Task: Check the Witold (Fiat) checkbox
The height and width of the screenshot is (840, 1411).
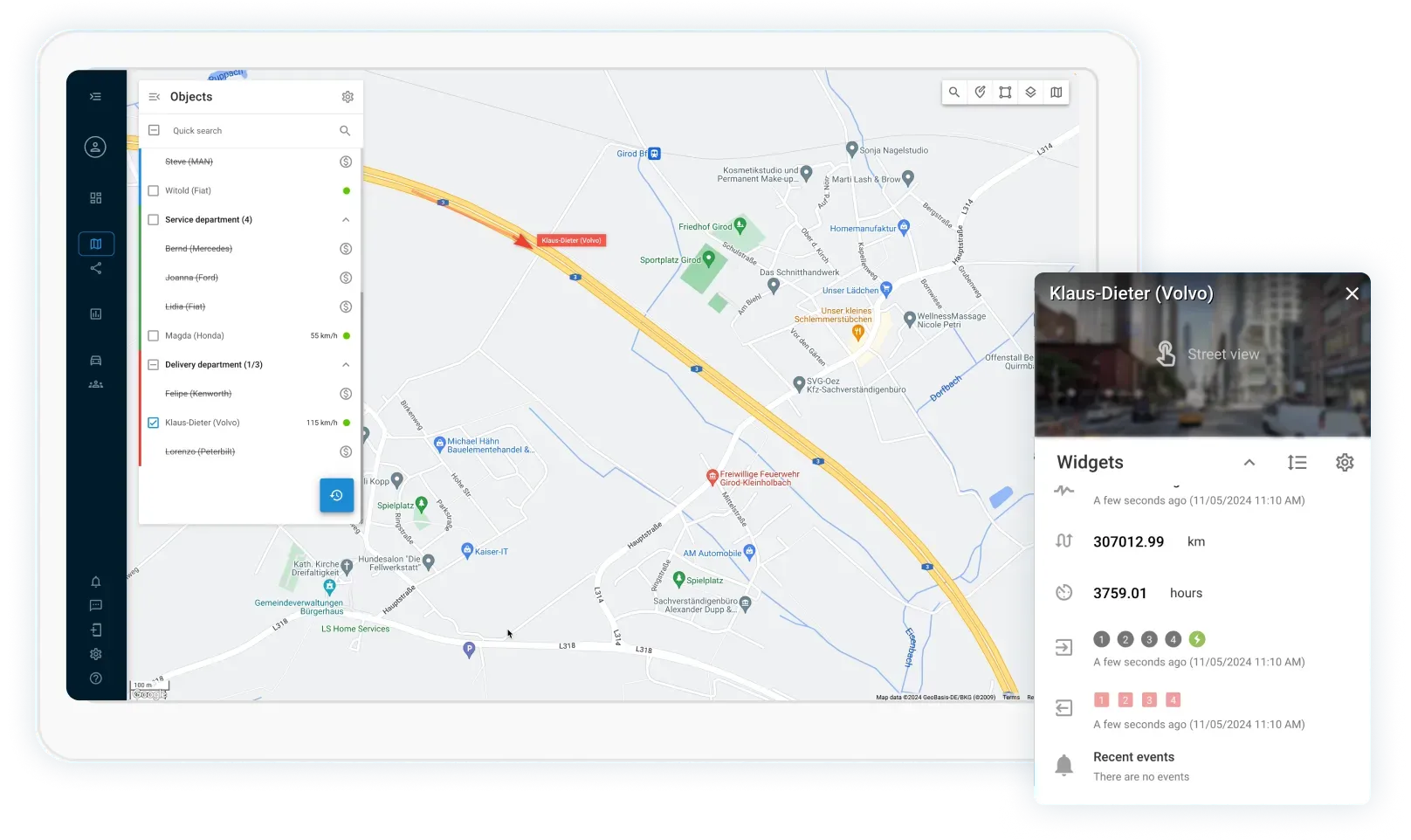Action: click(154, 190)
